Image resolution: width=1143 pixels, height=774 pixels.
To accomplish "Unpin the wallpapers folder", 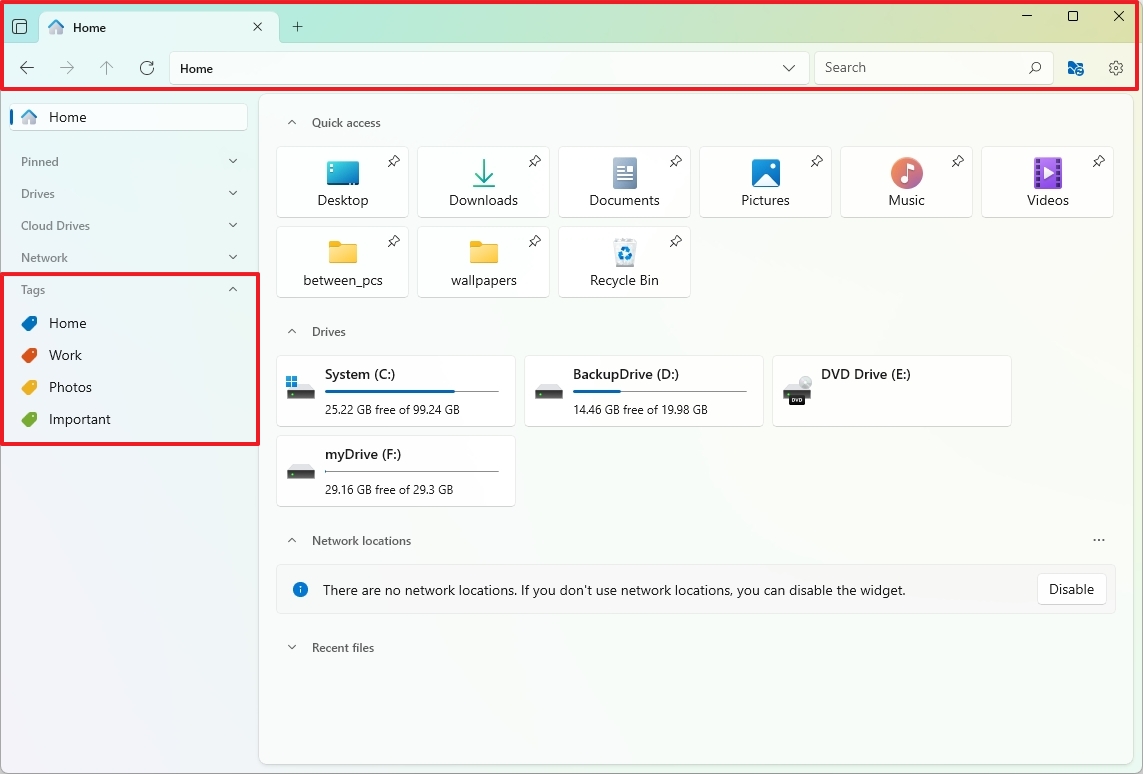I will point(534,241).
